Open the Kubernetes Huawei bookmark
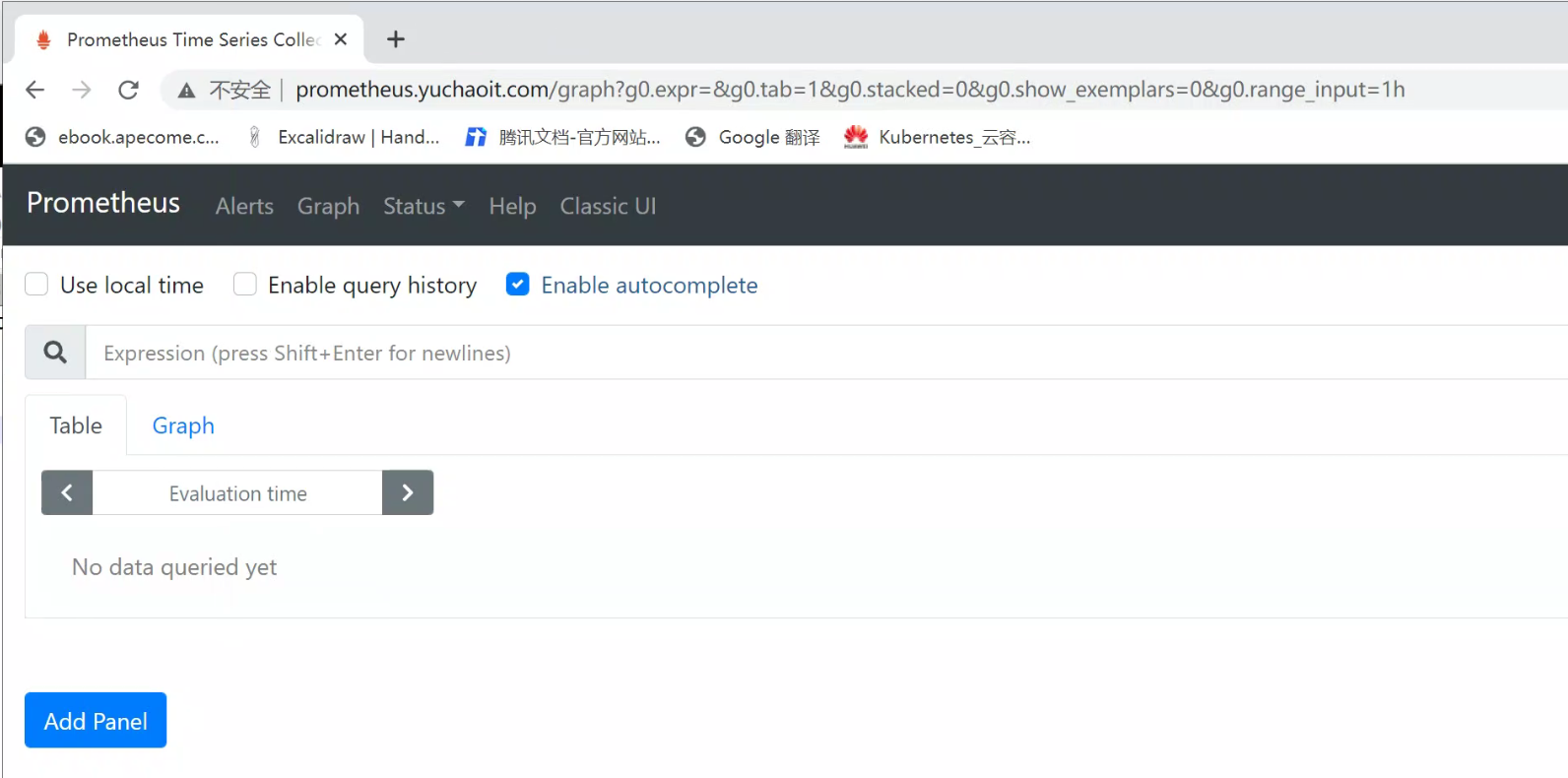This screenshot has height=778, width=1568. point(937,137)
